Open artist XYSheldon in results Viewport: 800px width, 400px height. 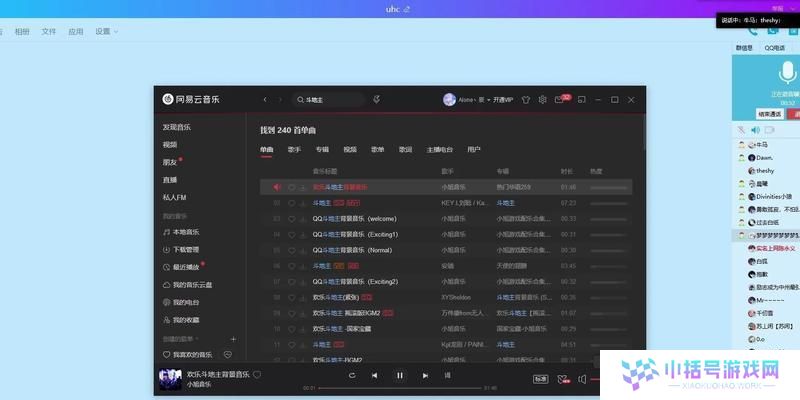coord(456,297)
